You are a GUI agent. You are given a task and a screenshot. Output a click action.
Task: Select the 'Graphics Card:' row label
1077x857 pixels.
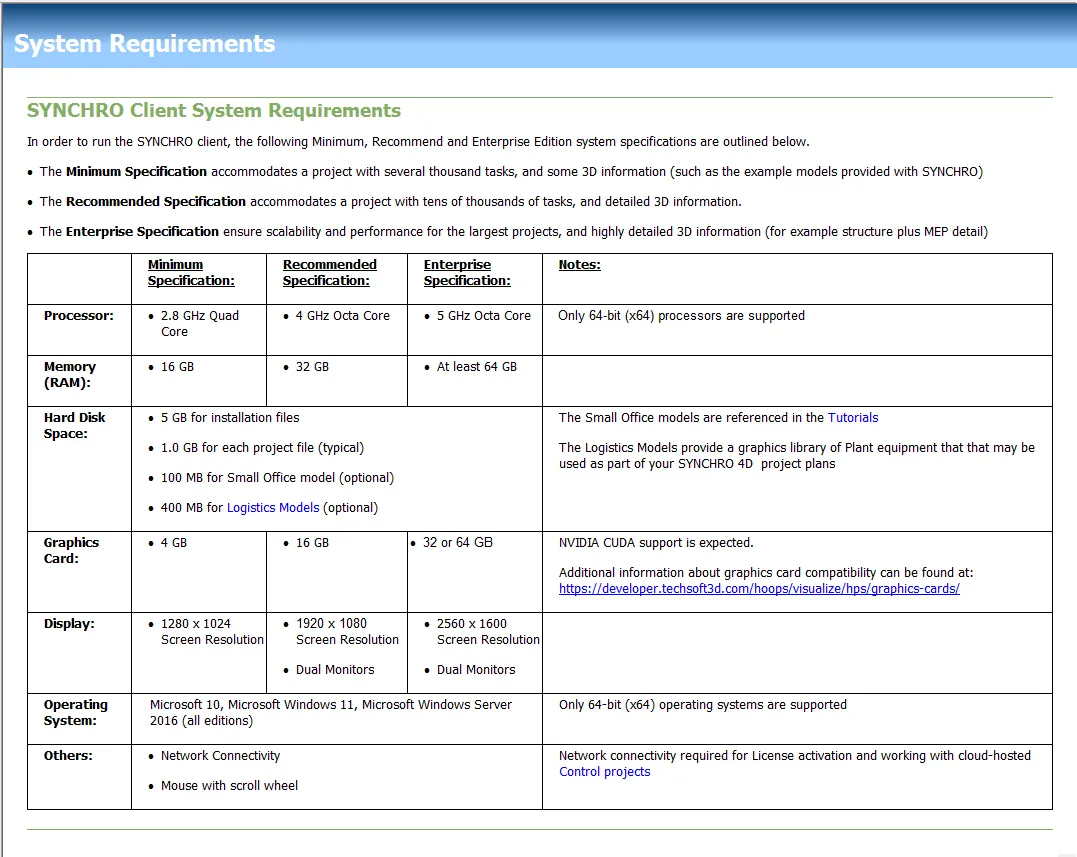coord(71,551)
